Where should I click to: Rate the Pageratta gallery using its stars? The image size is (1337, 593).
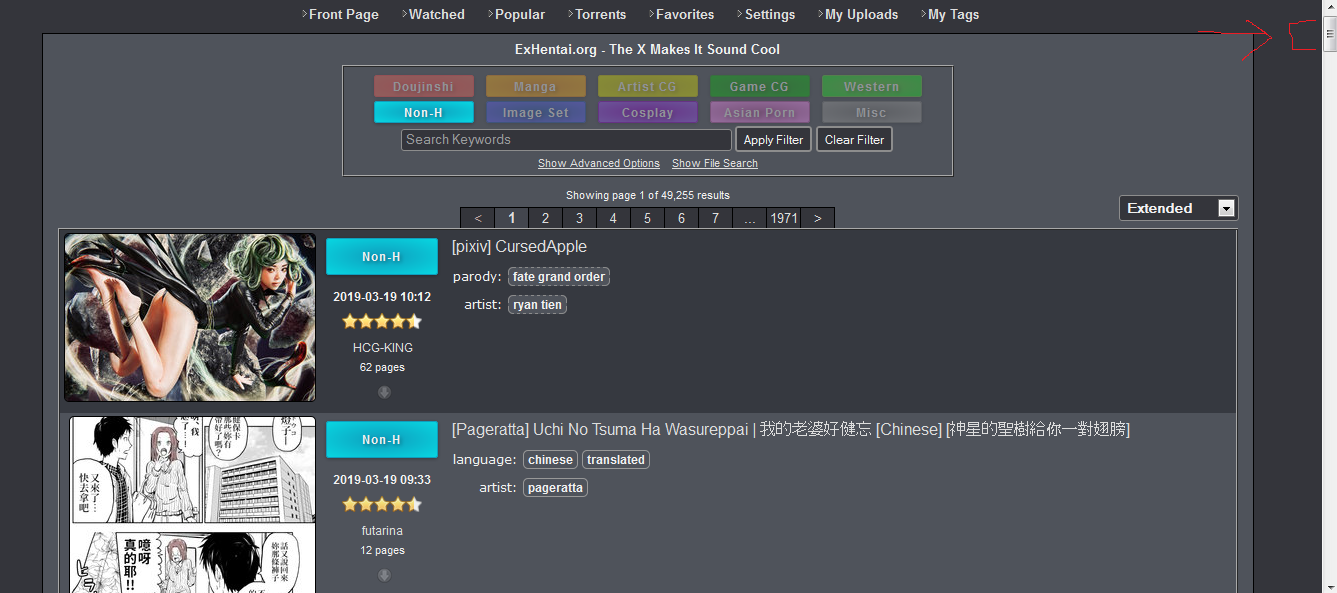point(382,505)
